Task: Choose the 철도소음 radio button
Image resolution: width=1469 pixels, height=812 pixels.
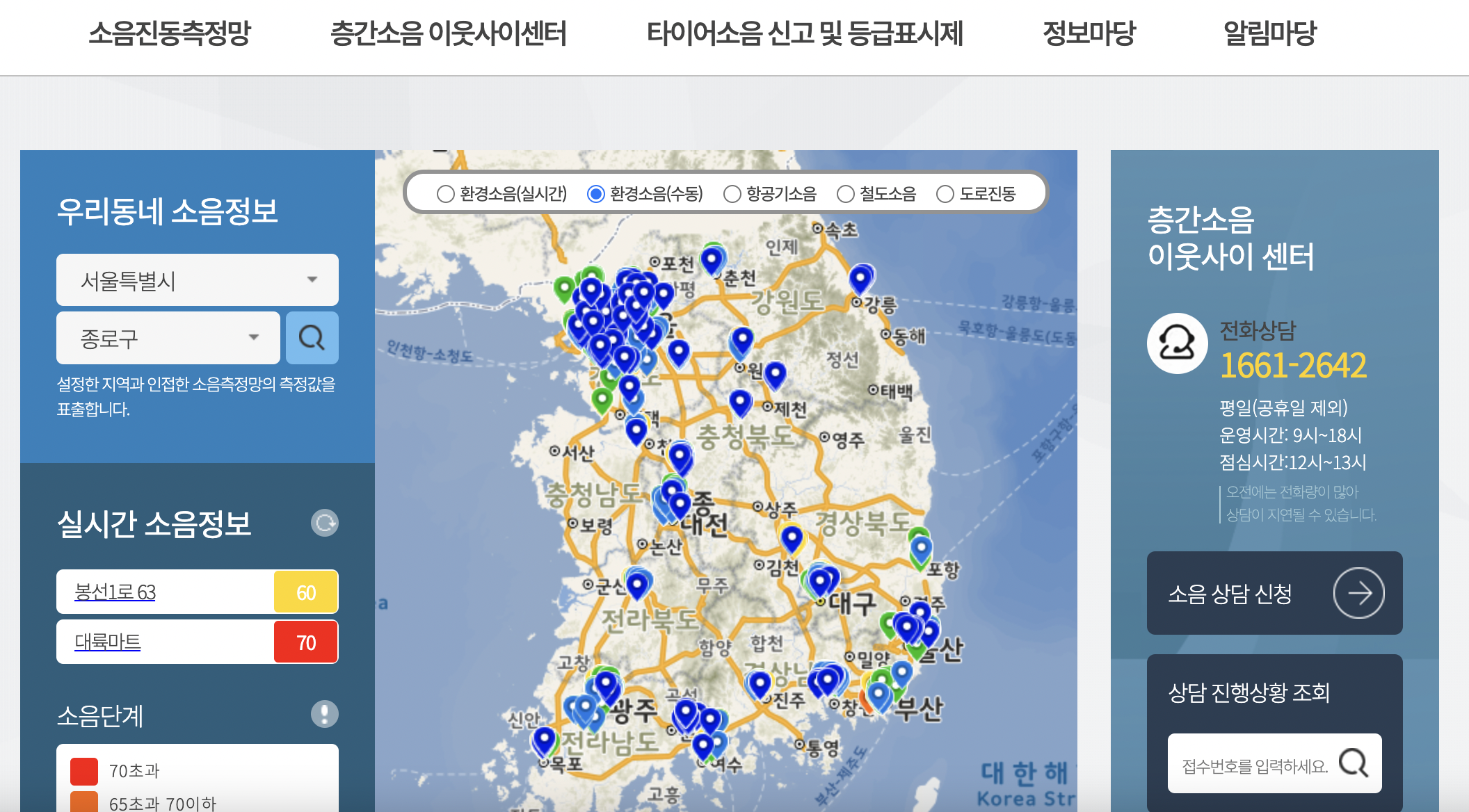Action: [x=845, y=194]
